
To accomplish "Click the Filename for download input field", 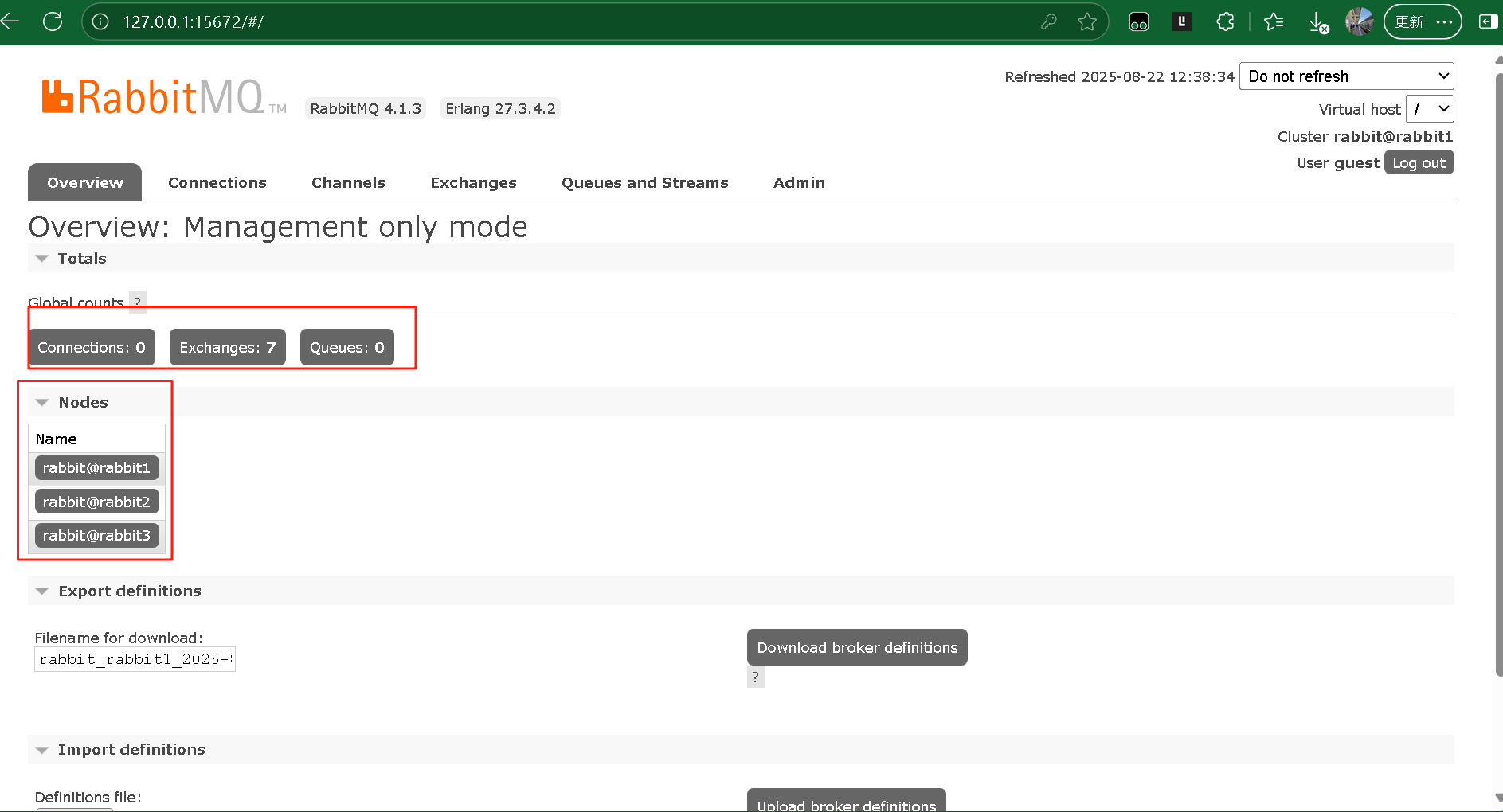I will tap(135, 659).
